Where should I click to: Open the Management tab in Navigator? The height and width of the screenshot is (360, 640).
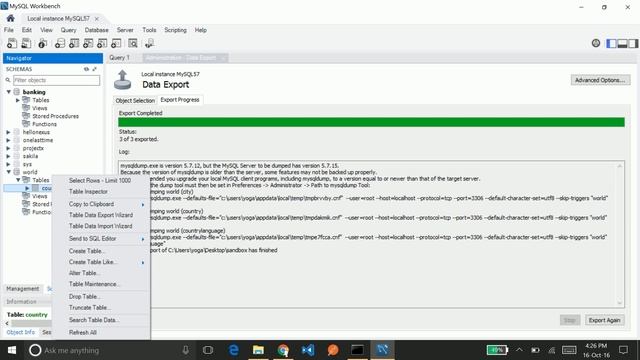click(23, 289)
